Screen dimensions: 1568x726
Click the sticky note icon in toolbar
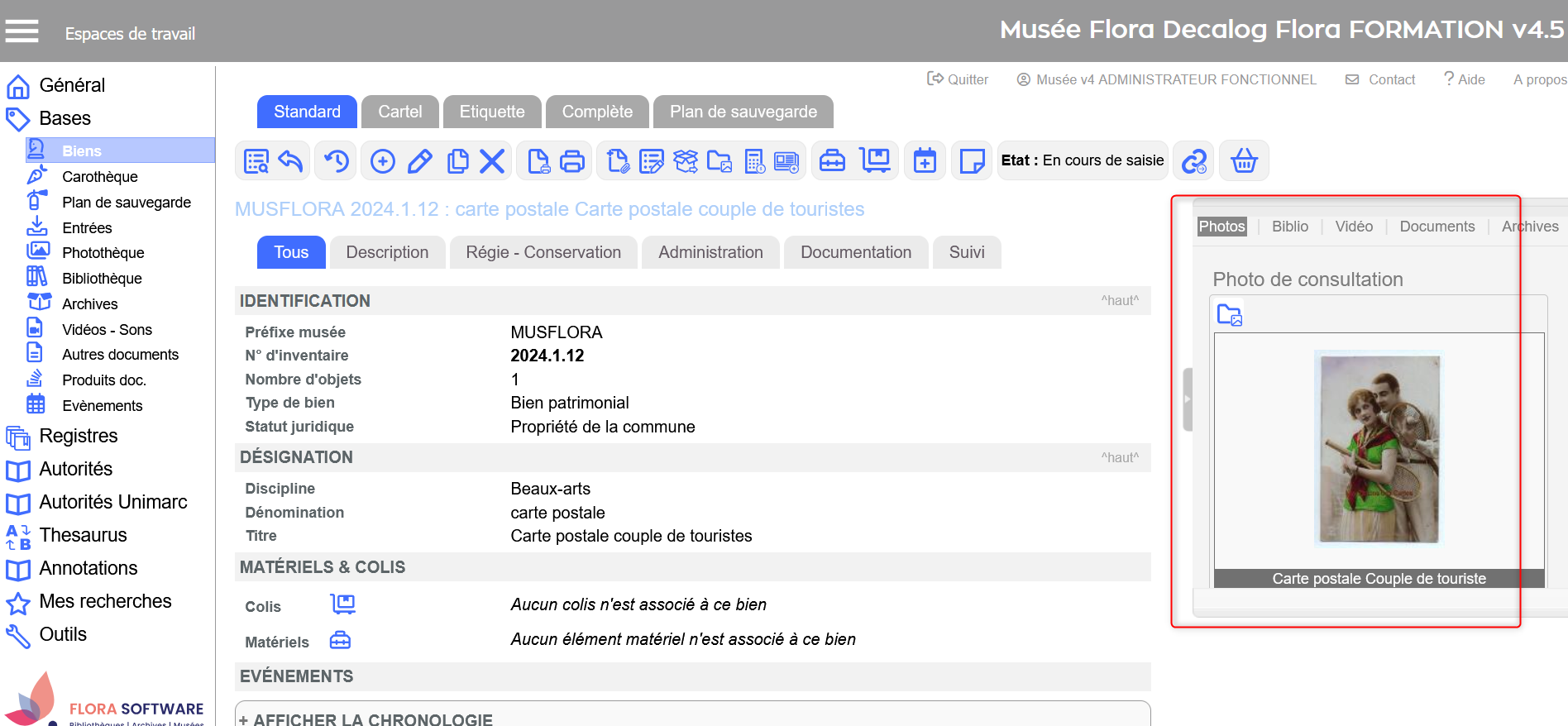point(972,161)
